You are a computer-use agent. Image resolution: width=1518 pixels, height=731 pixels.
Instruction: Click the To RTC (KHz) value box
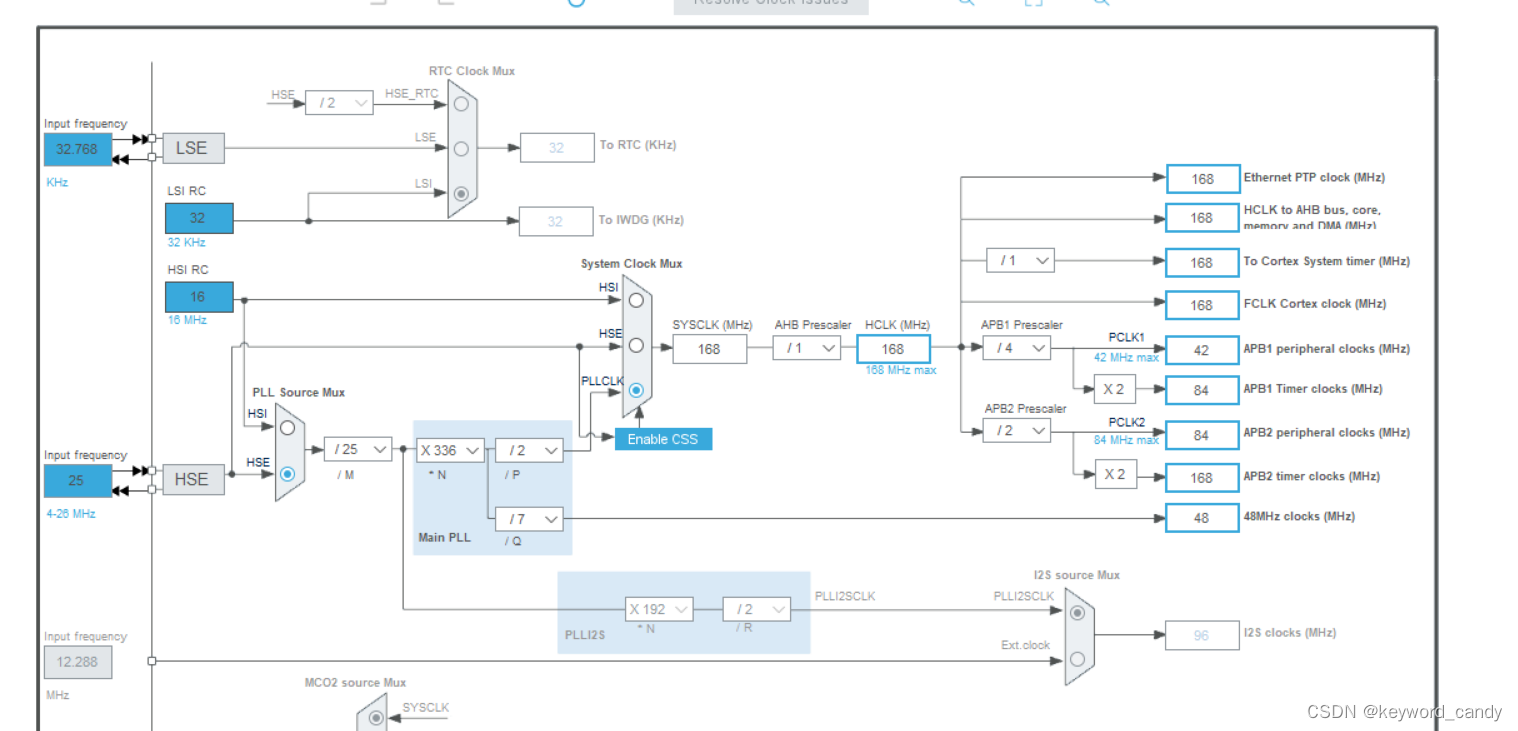click(556, 148)
